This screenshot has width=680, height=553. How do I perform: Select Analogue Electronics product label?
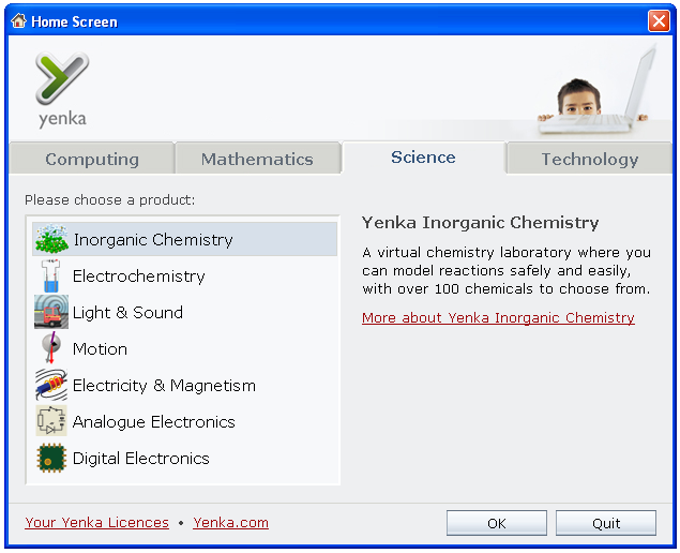click(x=154, y=422)
